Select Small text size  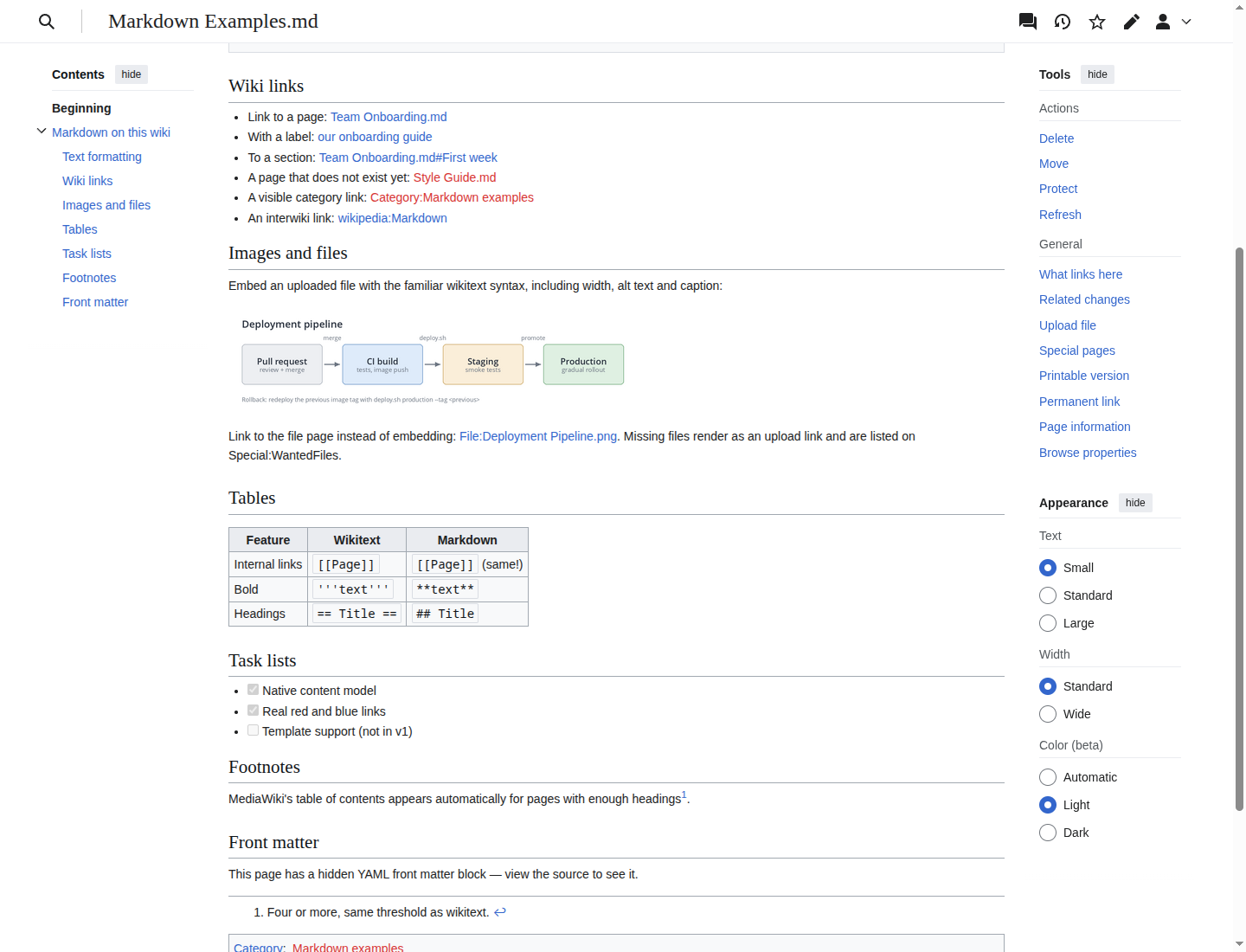[x=1048, y=568]
